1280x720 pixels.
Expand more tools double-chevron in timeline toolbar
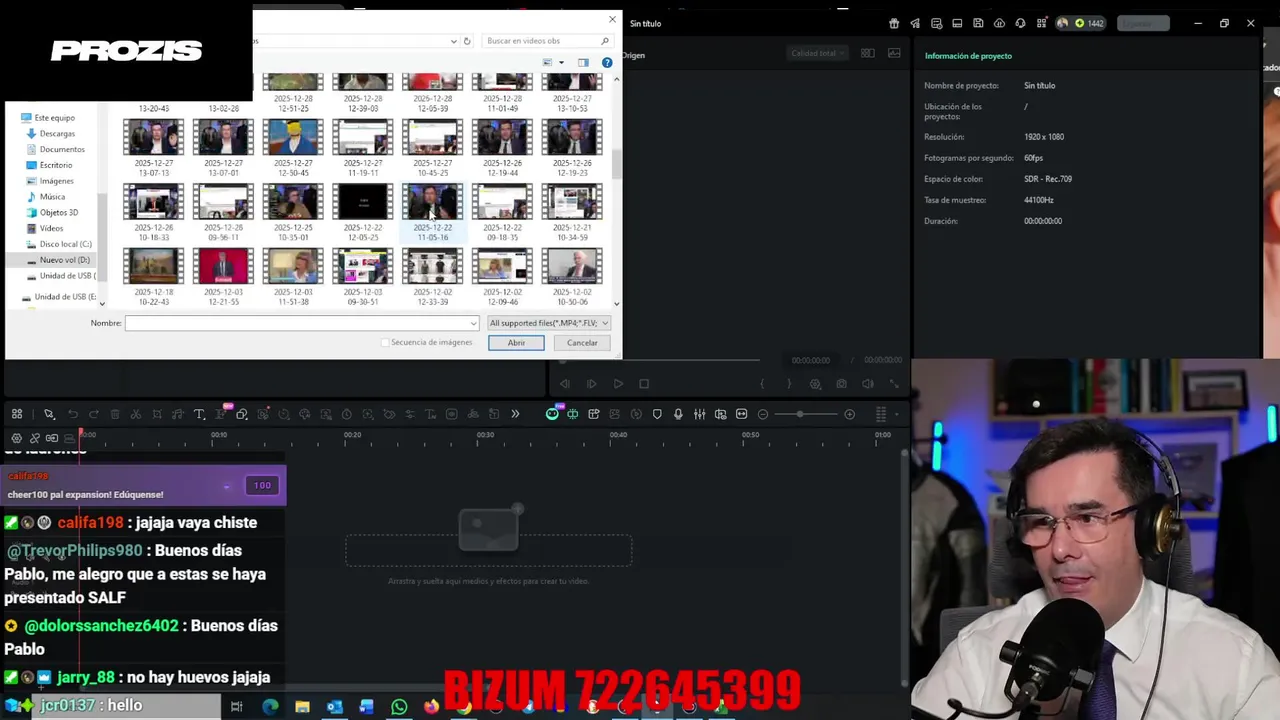click(515, 414)
